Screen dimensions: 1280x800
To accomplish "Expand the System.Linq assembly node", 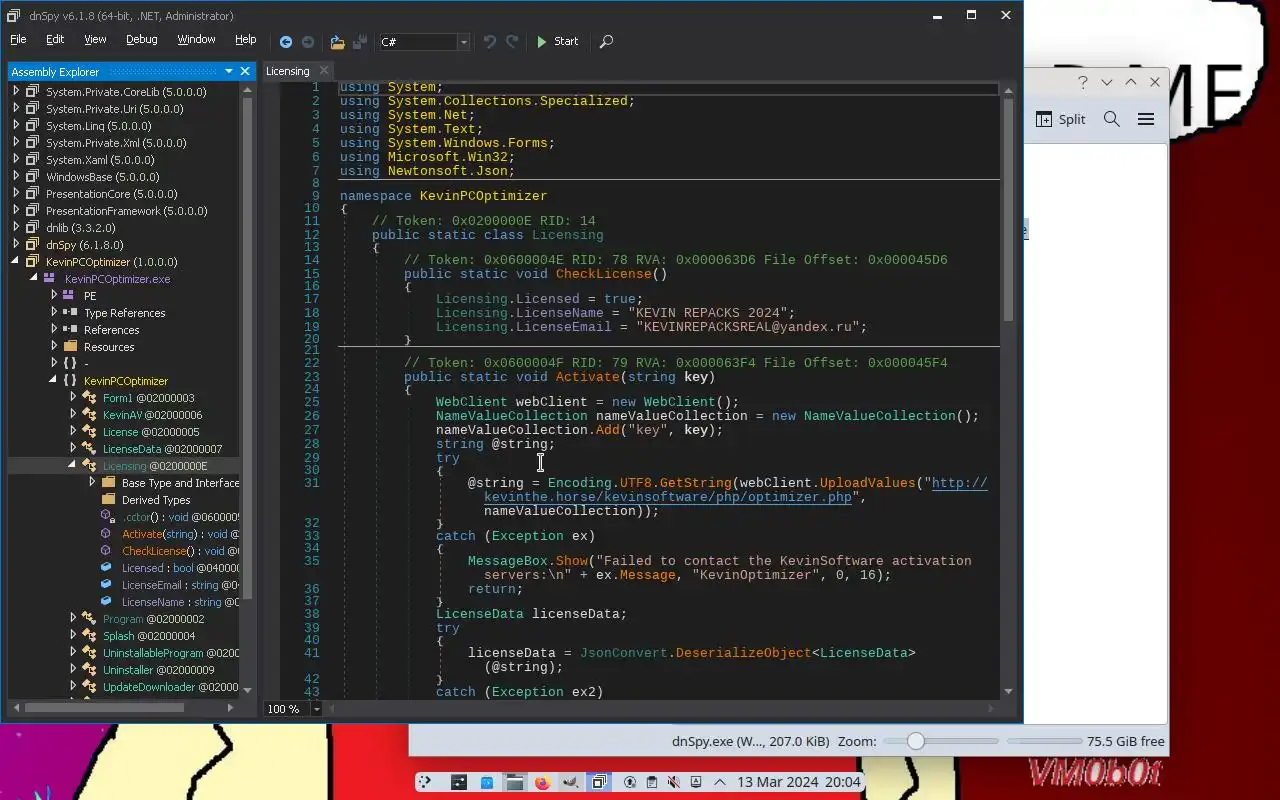I will [x=16, y=126].
